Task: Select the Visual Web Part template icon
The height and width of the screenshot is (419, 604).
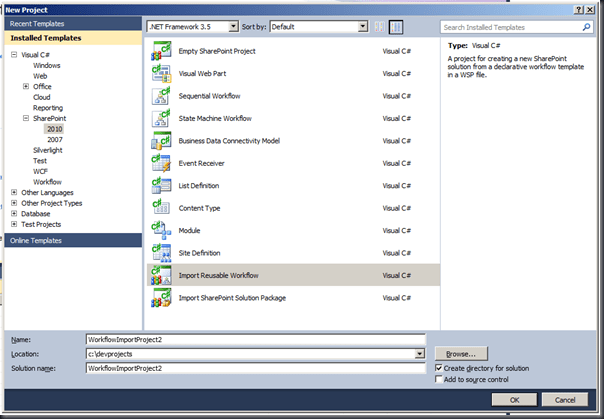Action: (x=161, y=73)
